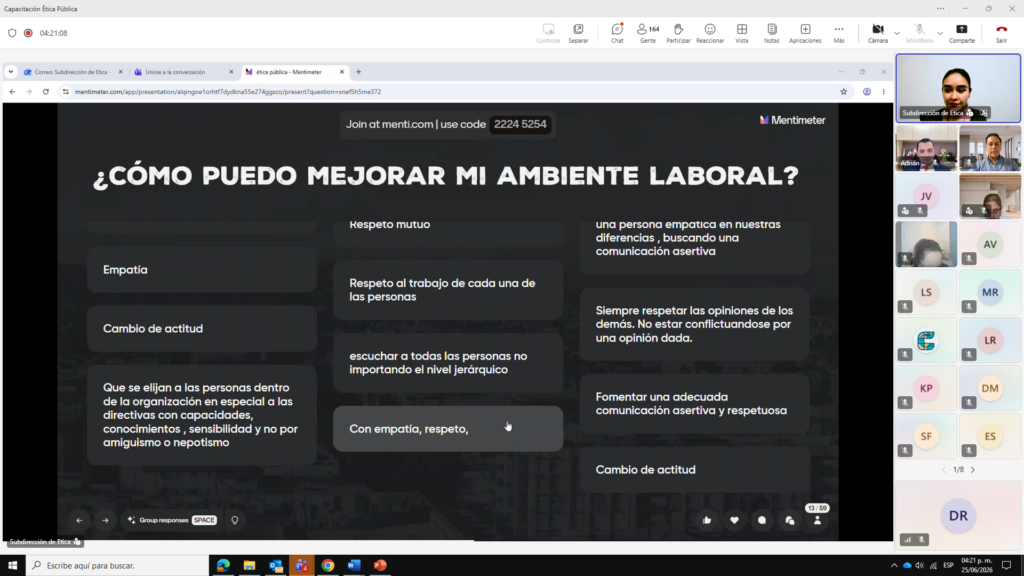The height and width of the screenshot is (576, 1024).
Task: Open the Reaccionar emoji reactions
Action: click(710, 33)
